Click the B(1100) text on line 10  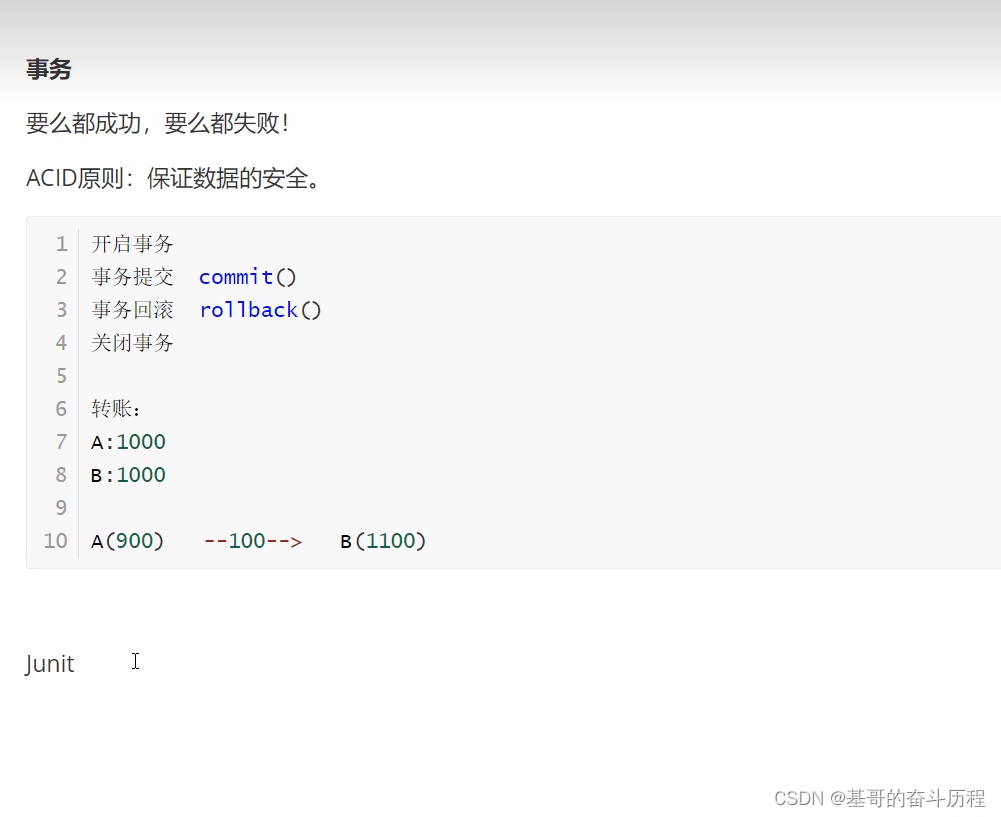pos(382,541)
